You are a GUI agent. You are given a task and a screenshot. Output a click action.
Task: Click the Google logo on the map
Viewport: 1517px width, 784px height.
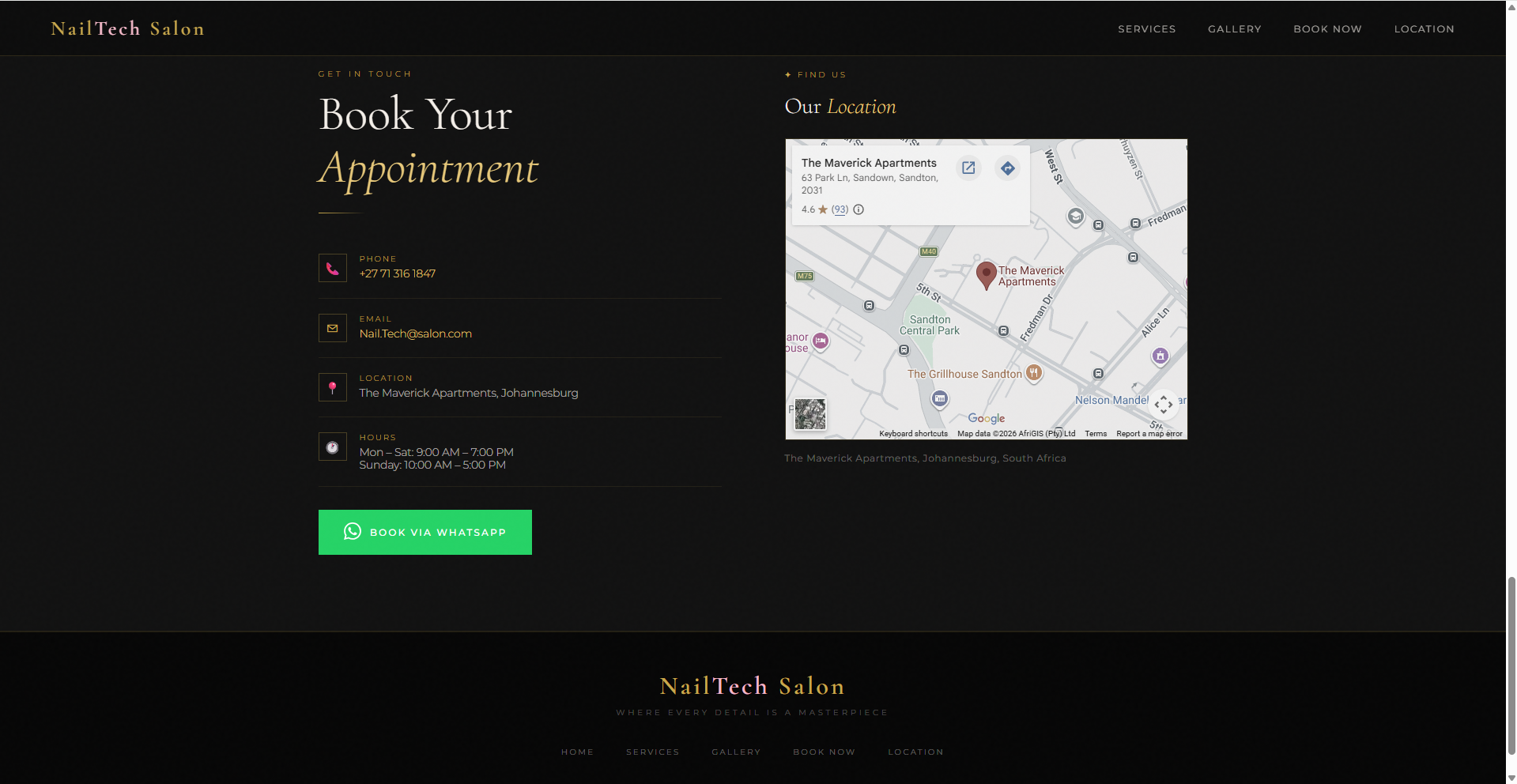(x=987, y=418)
